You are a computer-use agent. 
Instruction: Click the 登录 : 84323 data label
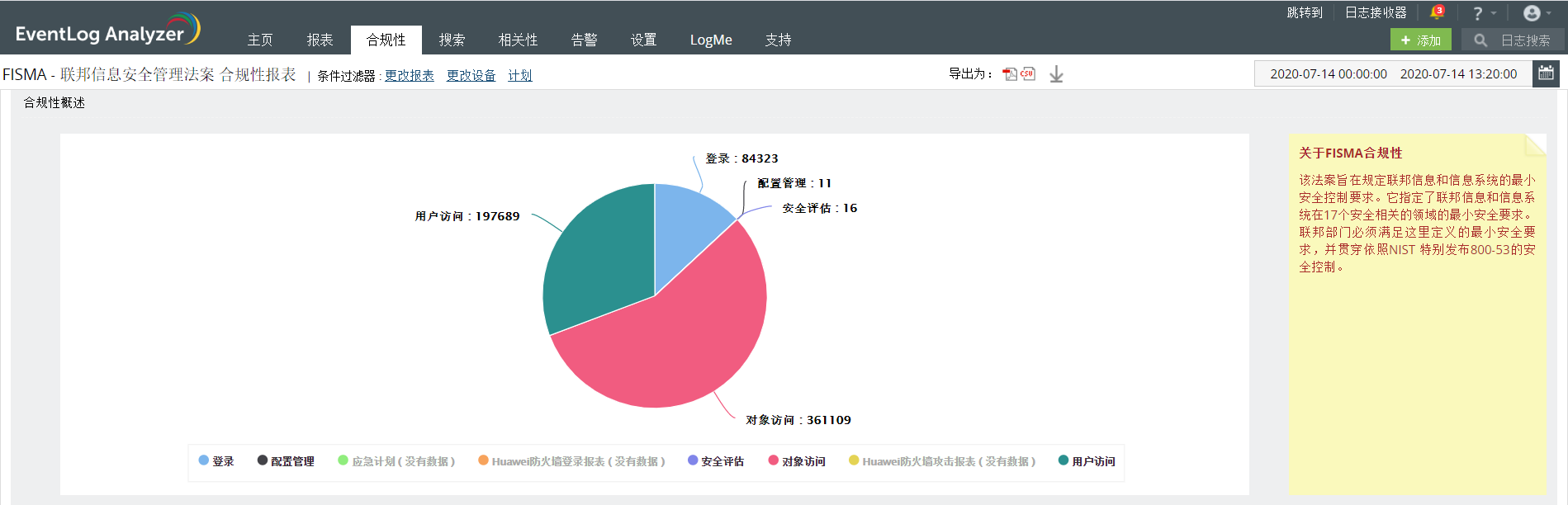click(741, 158)
